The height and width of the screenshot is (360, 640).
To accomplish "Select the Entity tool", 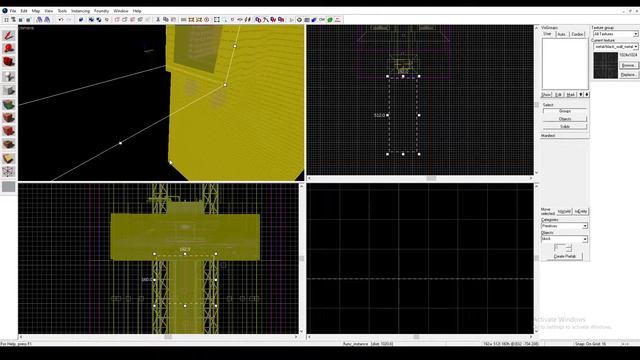I will [x=8, y=76].
